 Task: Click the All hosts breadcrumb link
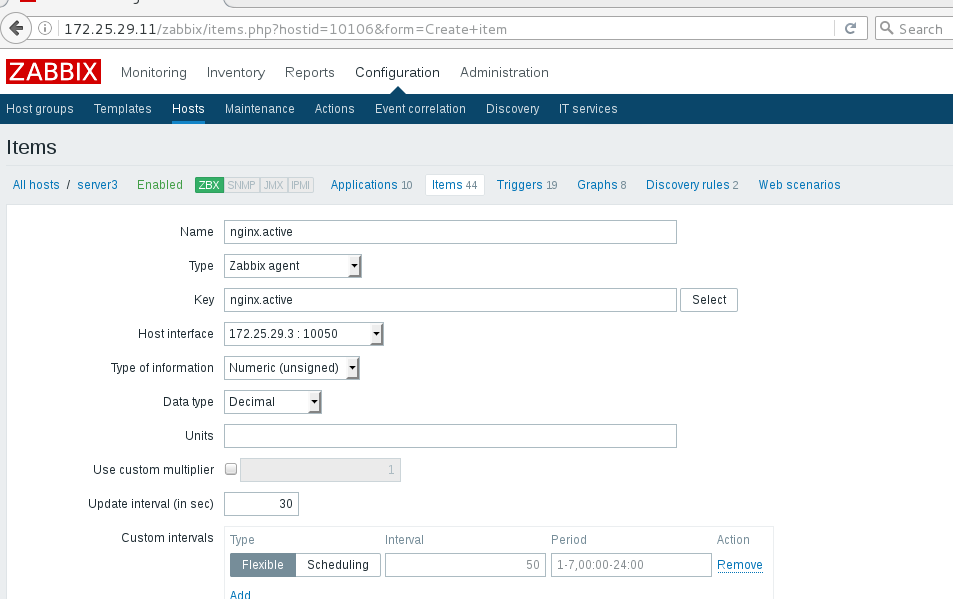(36, 185)
